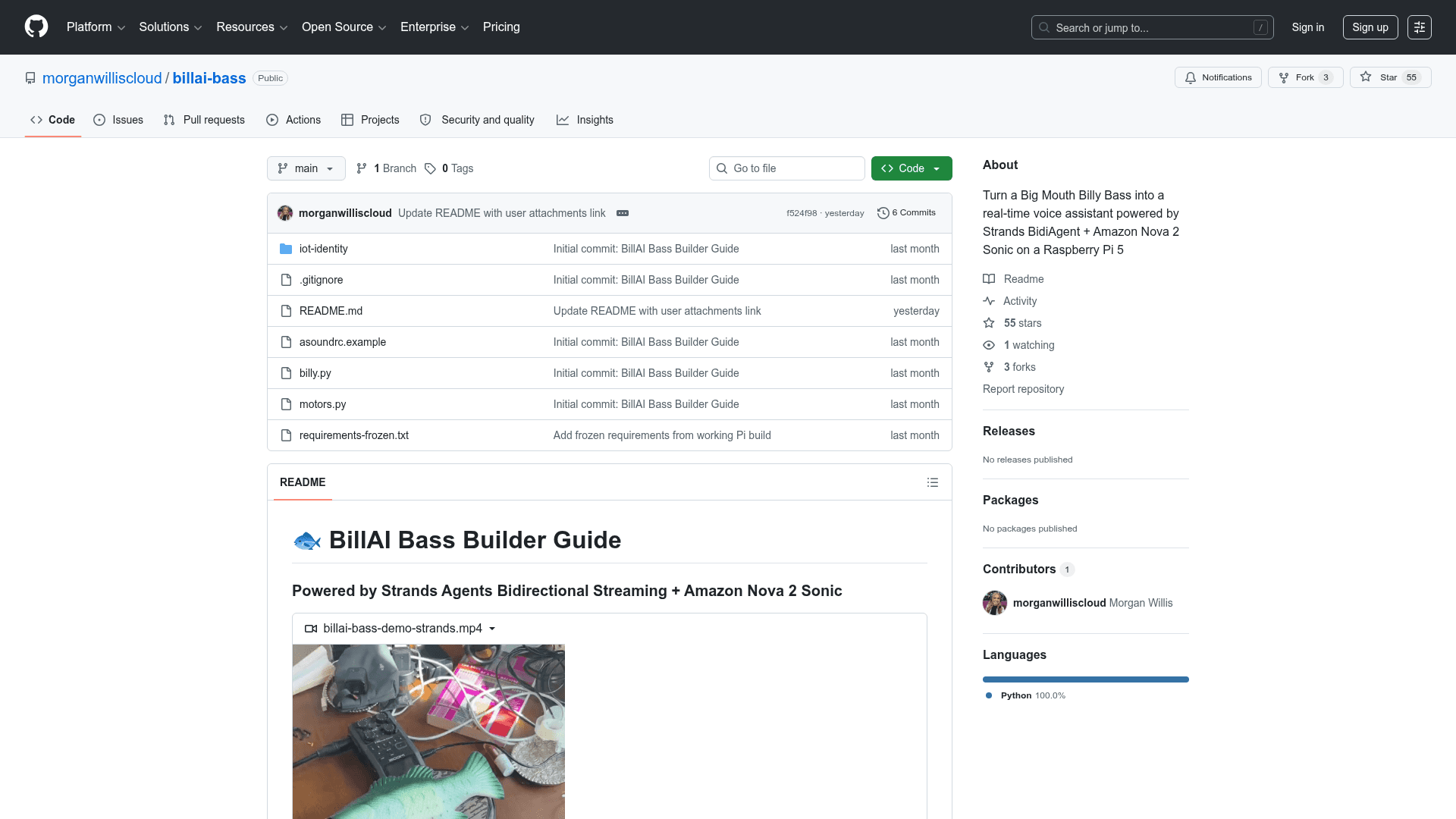Expand the Solutions menu
Image resolution: width=1456 pixels, height=819 pixels.
pos(170,27)
